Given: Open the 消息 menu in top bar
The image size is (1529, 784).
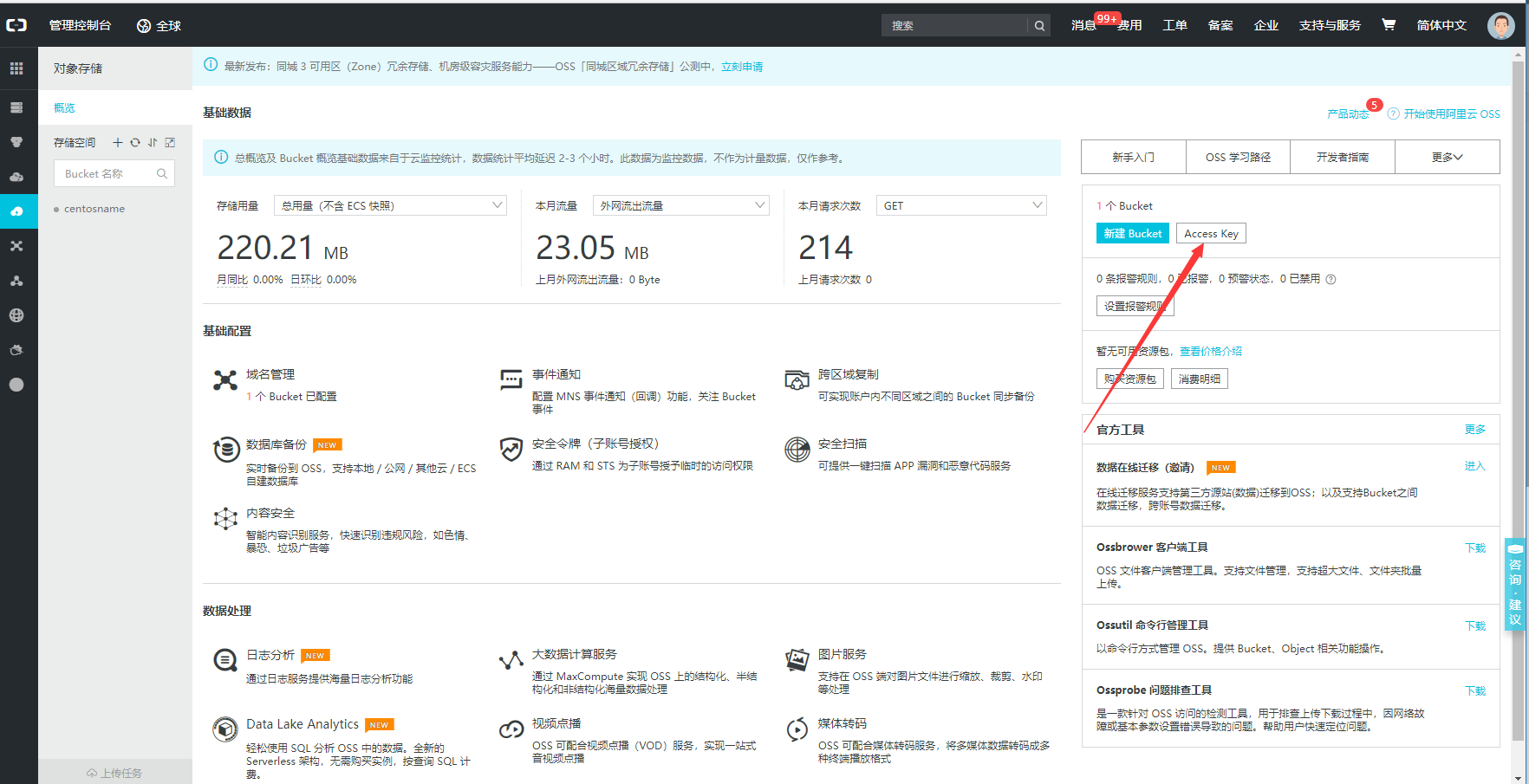Looking at the screenshot, I should point(1083,25).
